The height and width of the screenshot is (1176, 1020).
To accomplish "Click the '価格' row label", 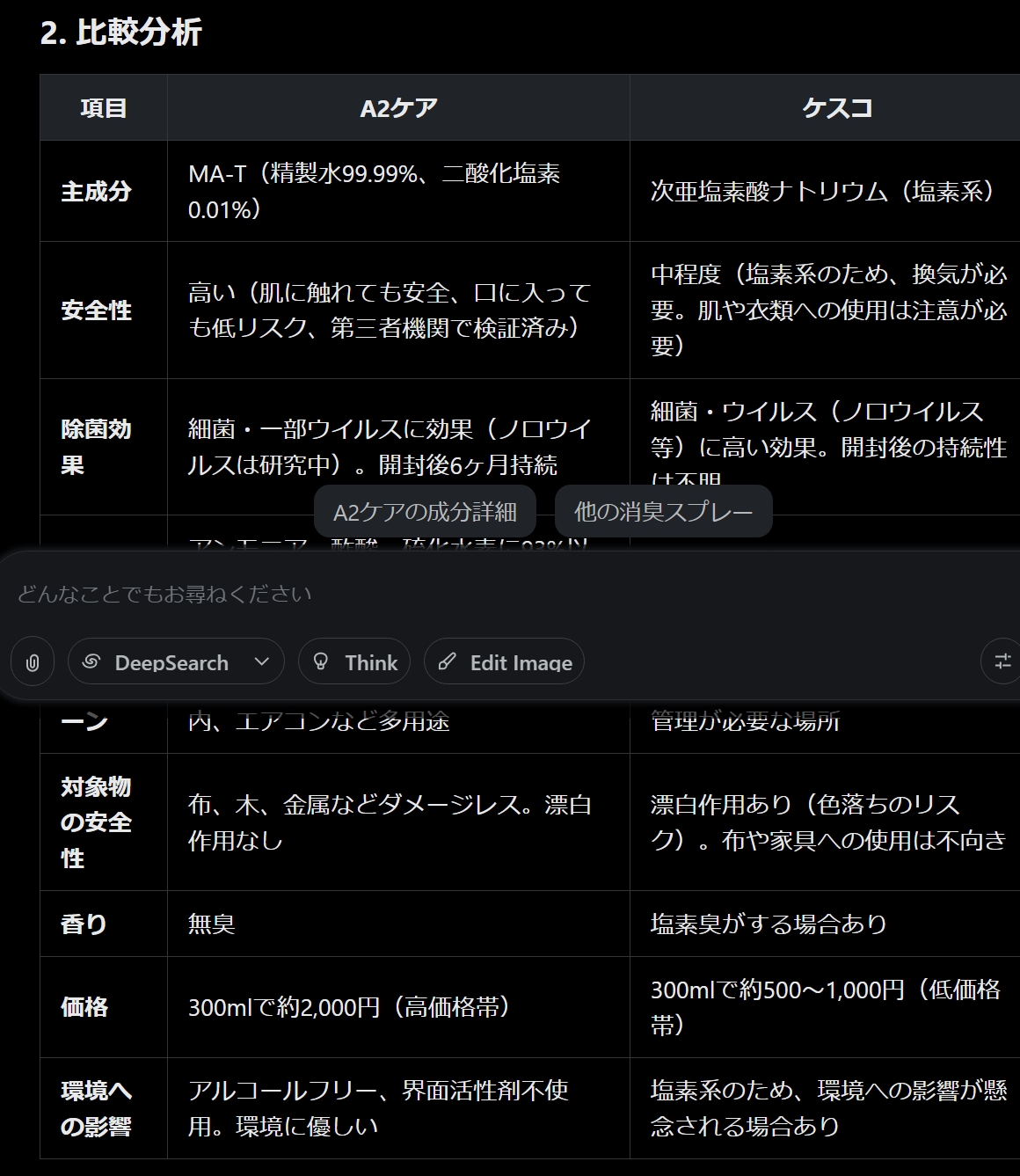I will 84,1007.
